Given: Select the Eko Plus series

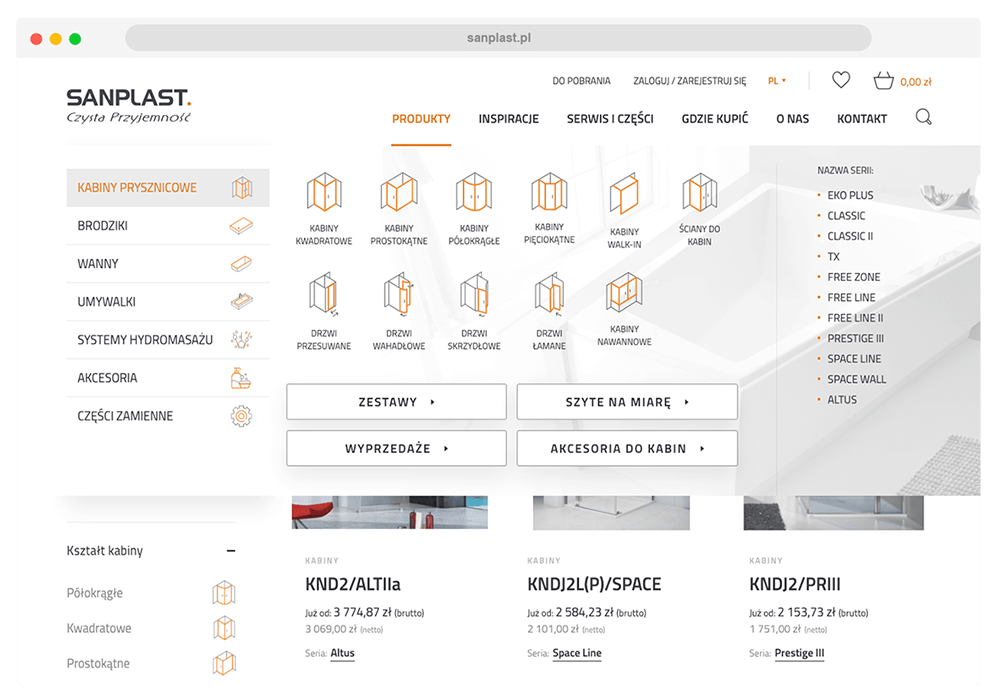Looking at the screenshot, I should click(850, 195).
